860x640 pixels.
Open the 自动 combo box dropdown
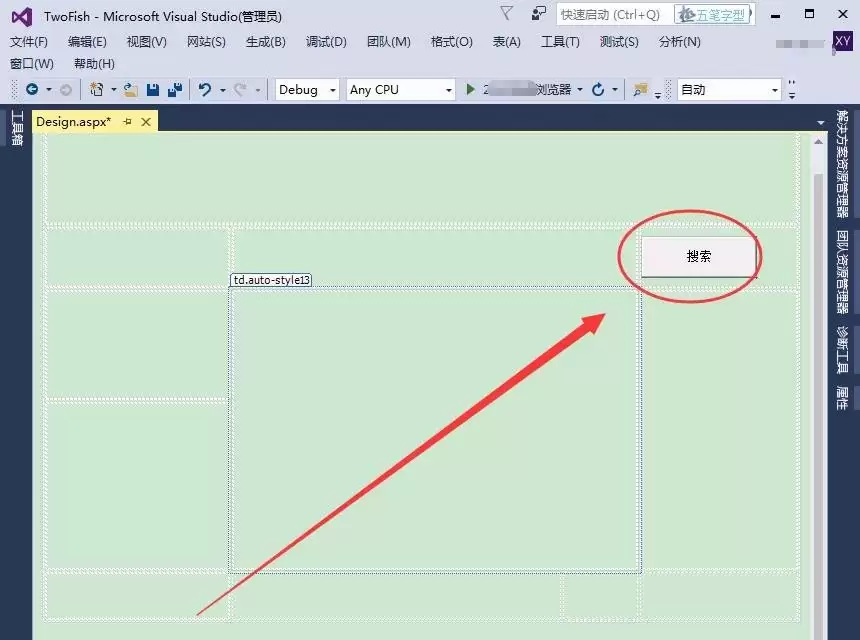[x=729, y=90]
